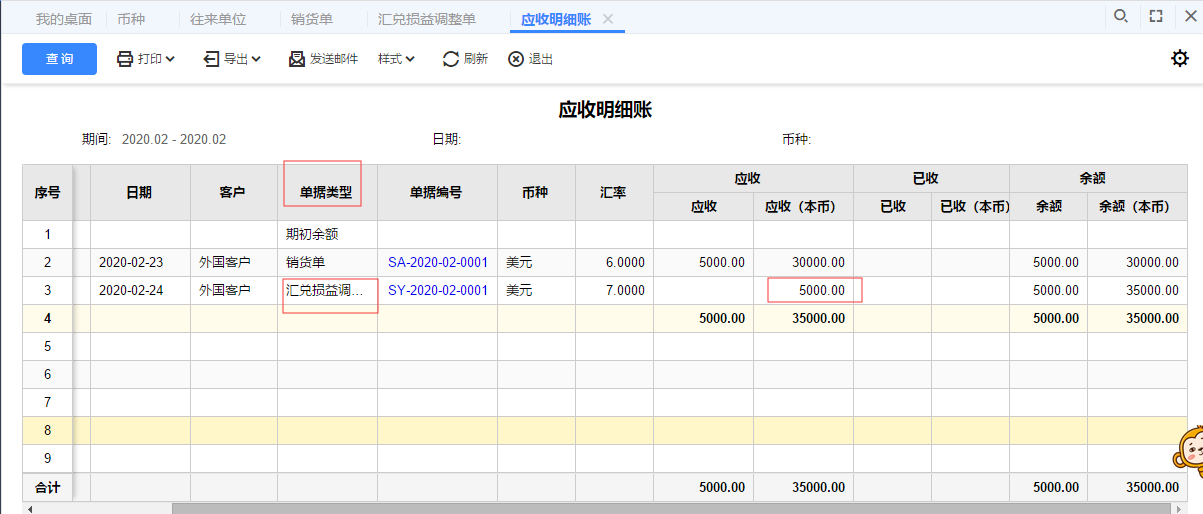Click the 单据类型 column header
Image resolution: width=1203 pixels, height=514 pixels.
tap(326, 192)
